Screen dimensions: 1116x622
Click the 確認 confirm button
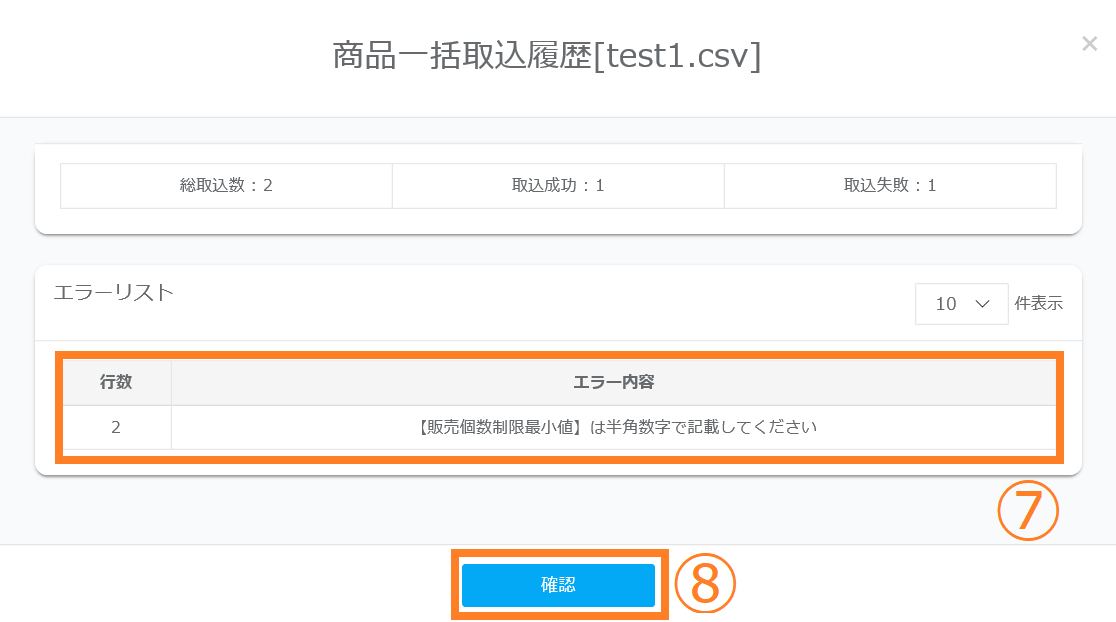coord(558,586)
